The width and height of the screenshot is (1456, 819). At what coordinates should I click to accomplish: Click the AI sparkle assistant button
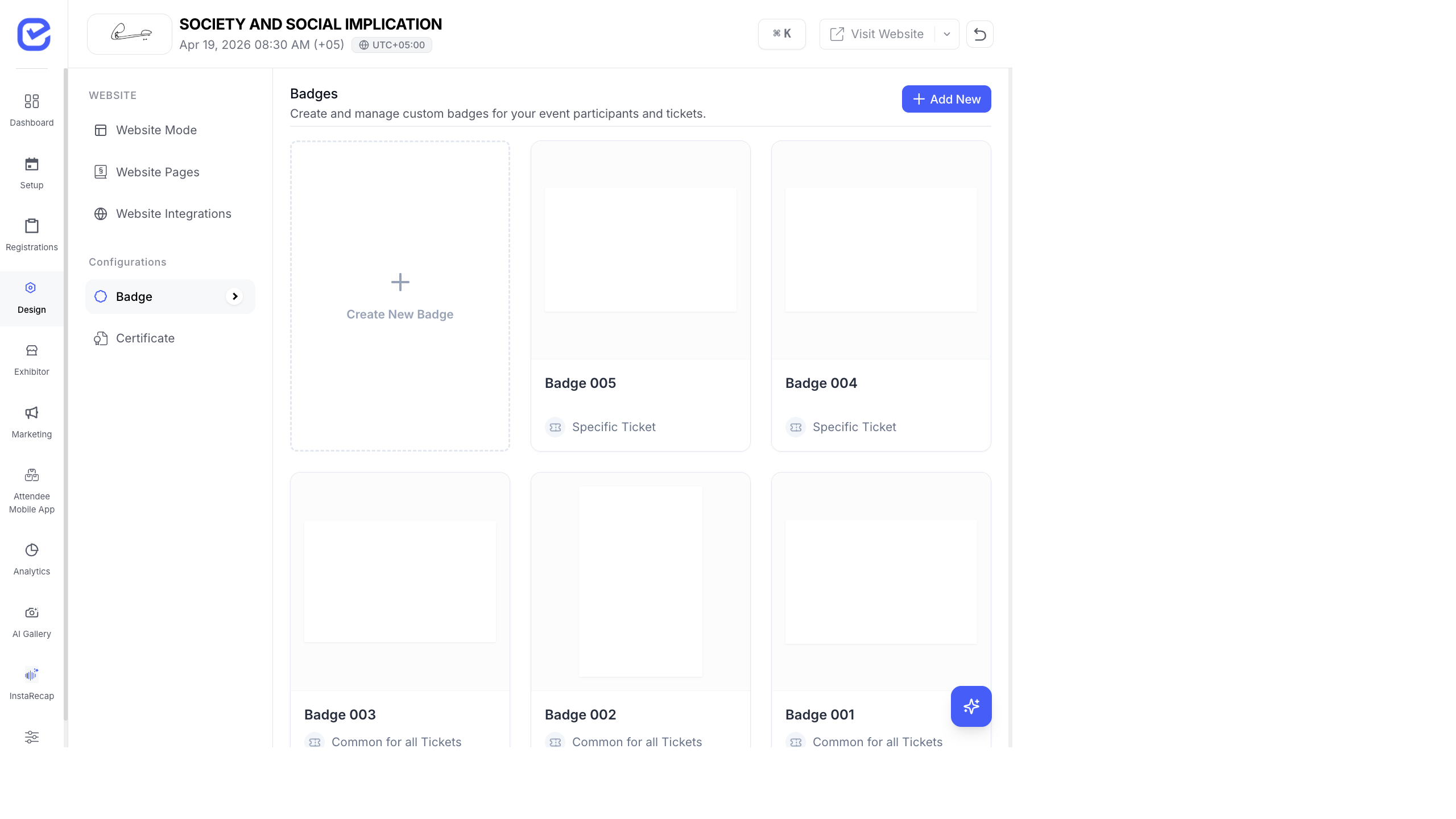[971, 706]
